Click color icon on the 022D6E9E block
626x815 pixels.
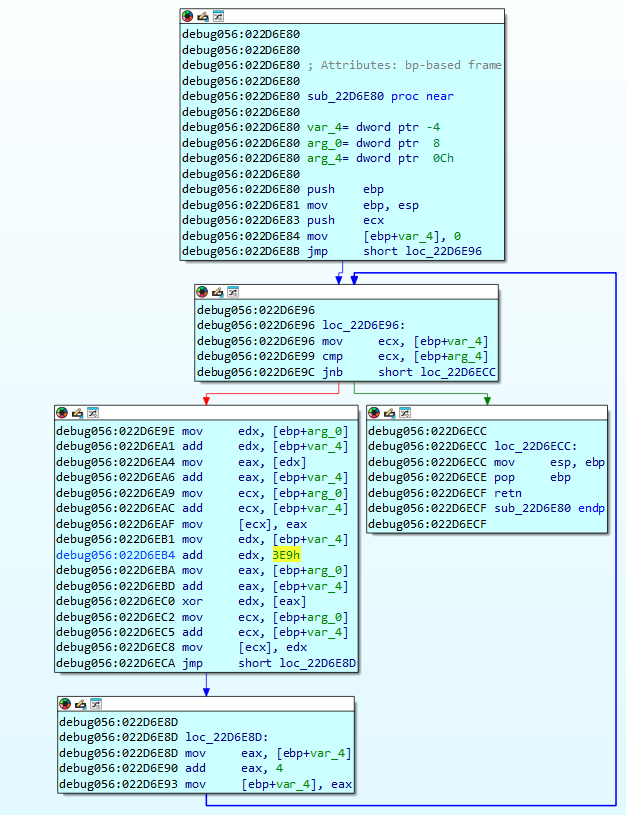(x=62, y=413)
